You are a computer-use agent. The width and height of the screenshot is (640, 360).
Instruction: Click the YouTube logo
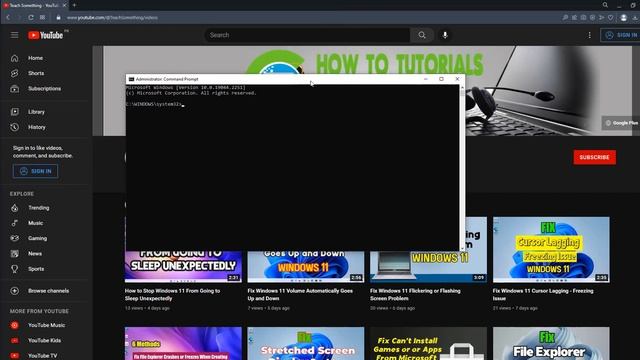tap(45, 35)
